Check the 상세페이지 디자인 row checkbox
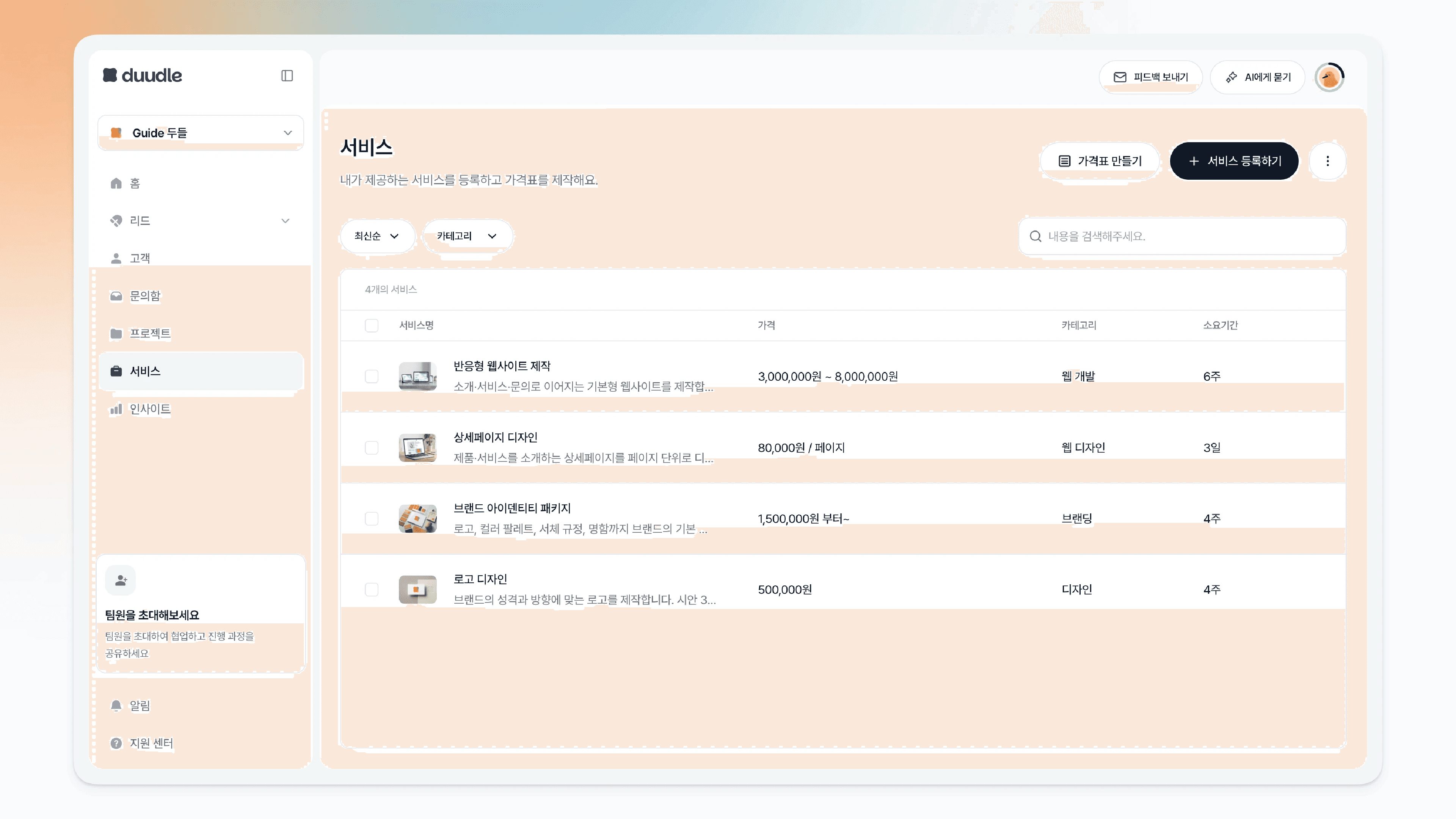 click(371, 448)
